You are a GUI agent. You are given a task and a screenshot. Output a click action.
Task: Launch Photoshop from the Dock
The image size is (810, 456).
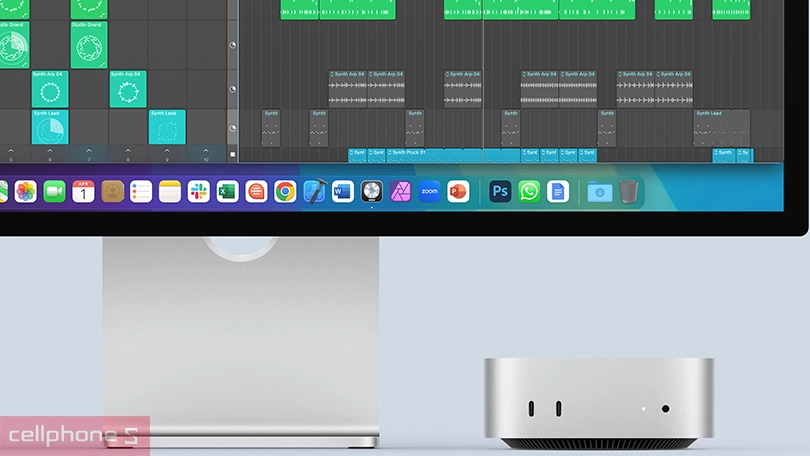(x=500, y=192)
